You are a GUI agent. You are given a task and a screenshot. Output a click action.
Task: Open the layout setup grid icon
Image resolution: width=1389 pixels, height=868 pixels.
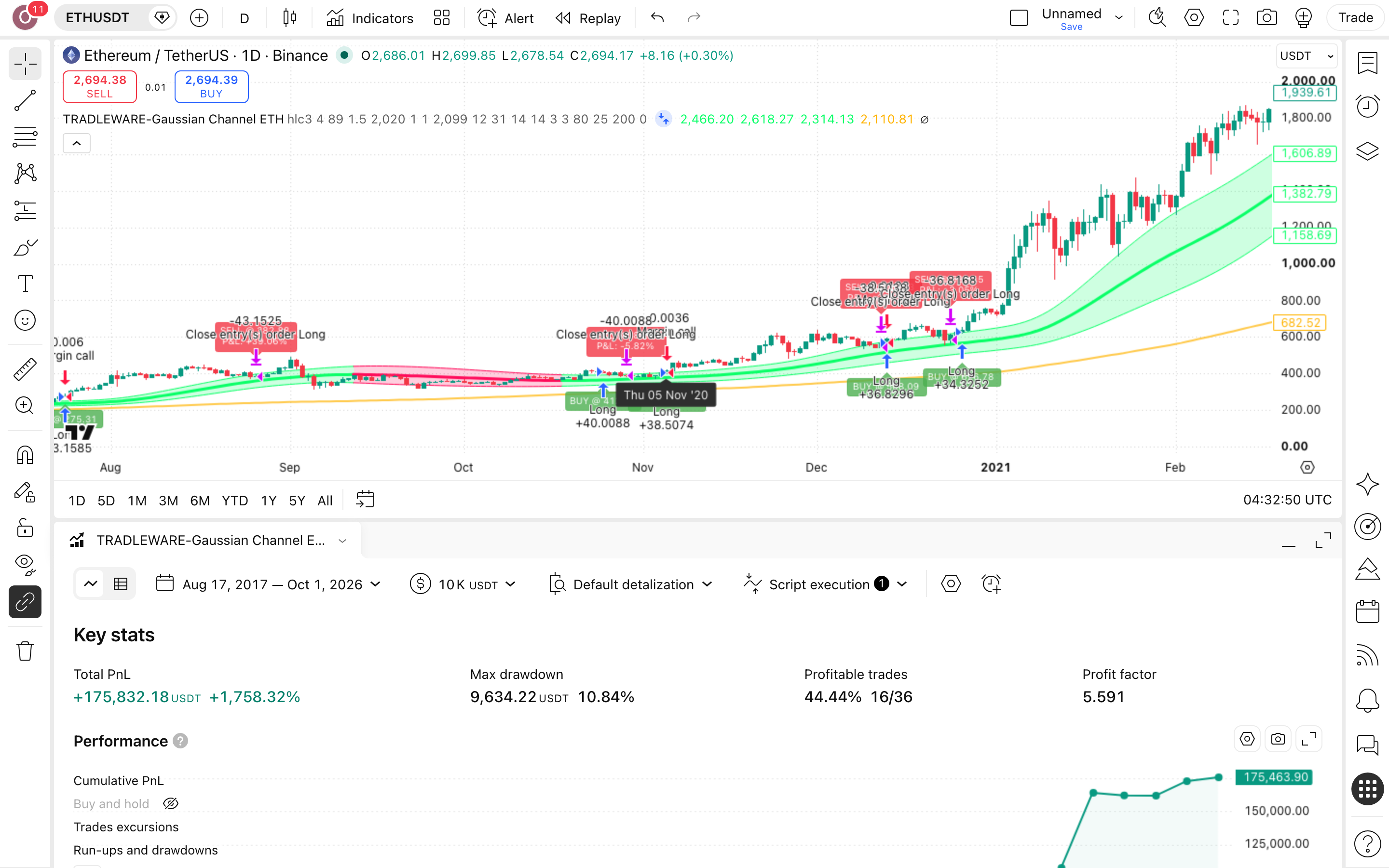[441, 18]
